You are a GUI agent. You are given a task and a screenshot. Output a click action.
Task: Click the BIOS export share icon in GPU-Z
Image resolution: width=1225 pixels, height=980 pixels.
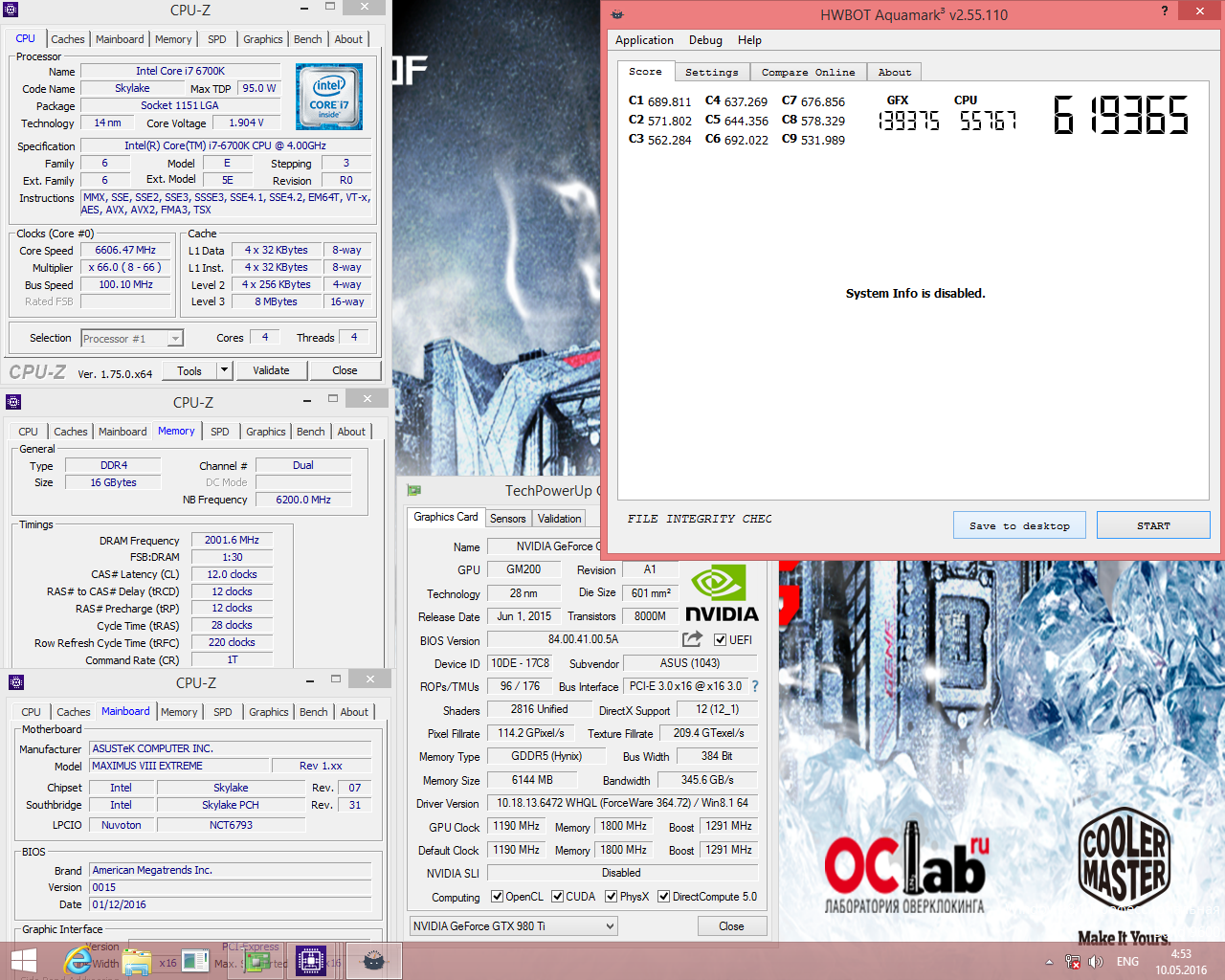pos(692,639)
